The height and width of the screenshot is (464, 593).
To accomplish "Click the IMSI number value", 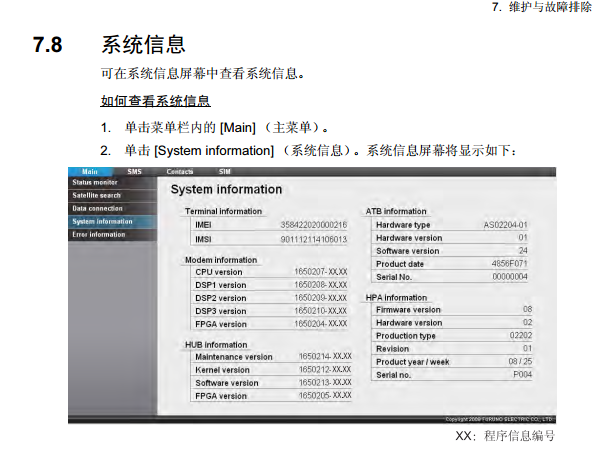I will [314, 239].
